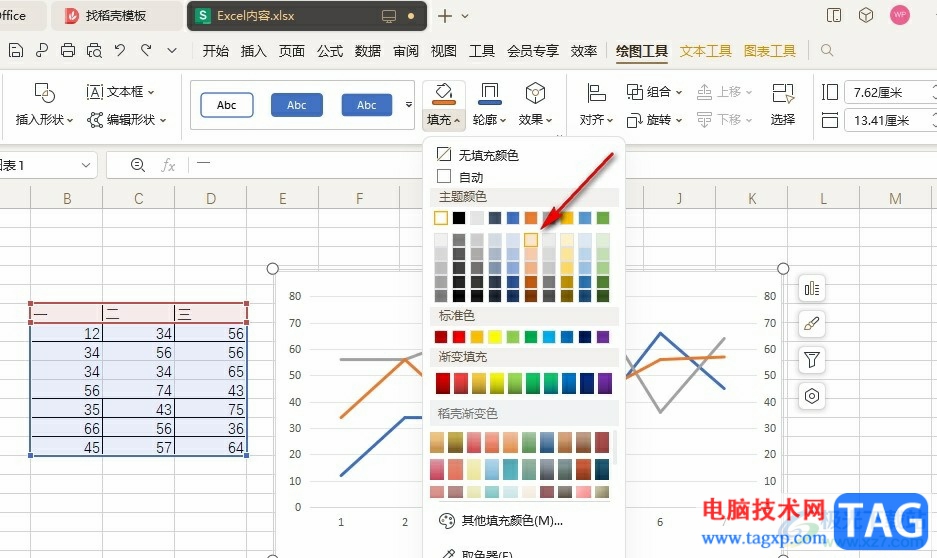Expand the quick access toolbar customize arrow

(x=172, y=50)
